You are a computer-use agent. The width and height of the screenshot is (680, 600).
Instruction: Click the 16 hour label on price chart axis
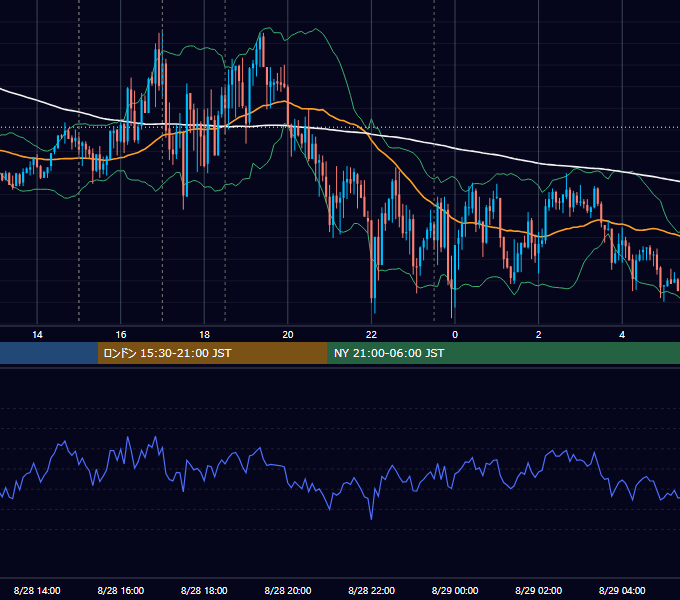click(121, 334)
